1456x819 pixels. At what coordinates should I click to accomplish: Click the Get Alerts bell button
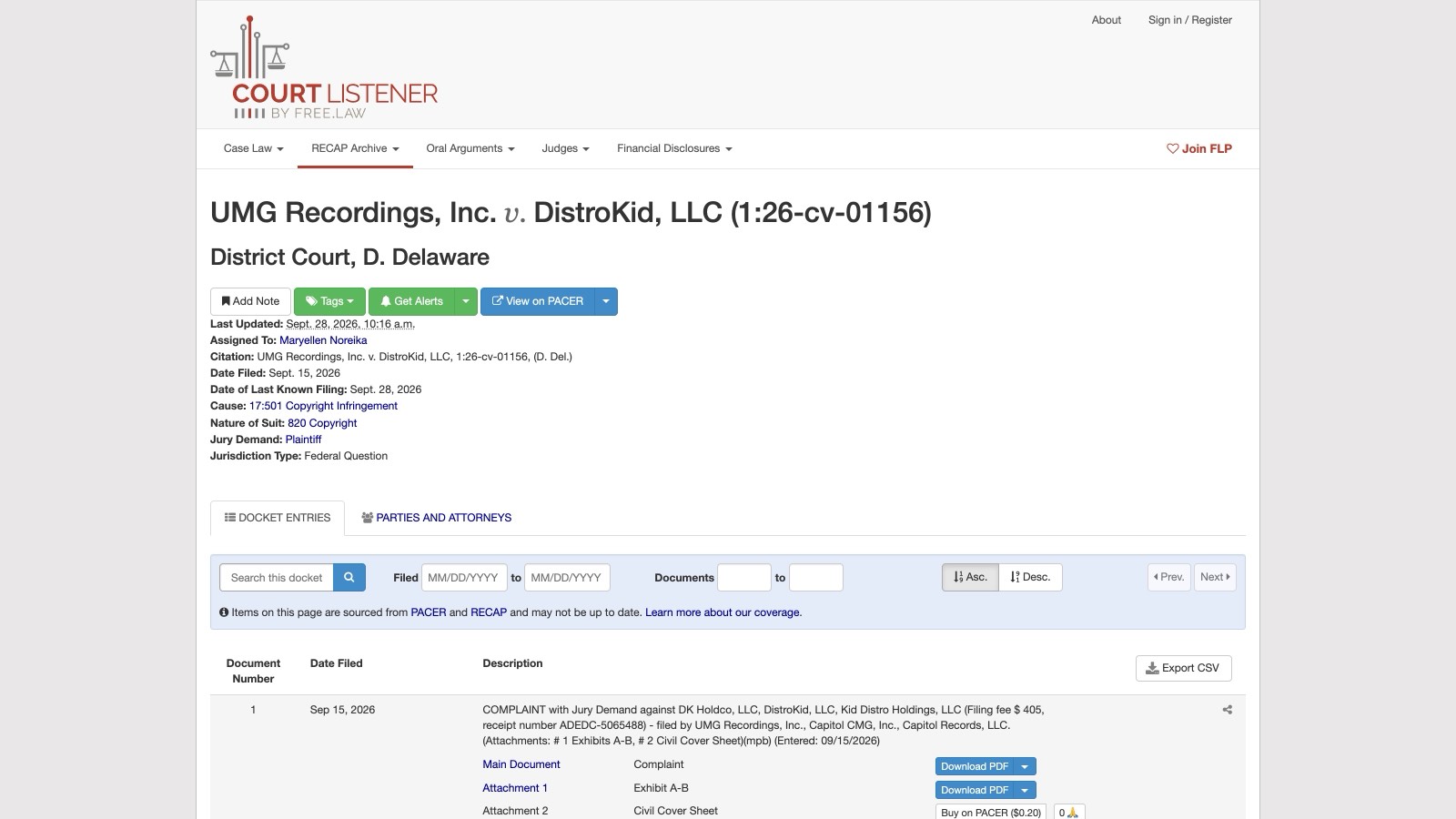(x=411, y=301)
